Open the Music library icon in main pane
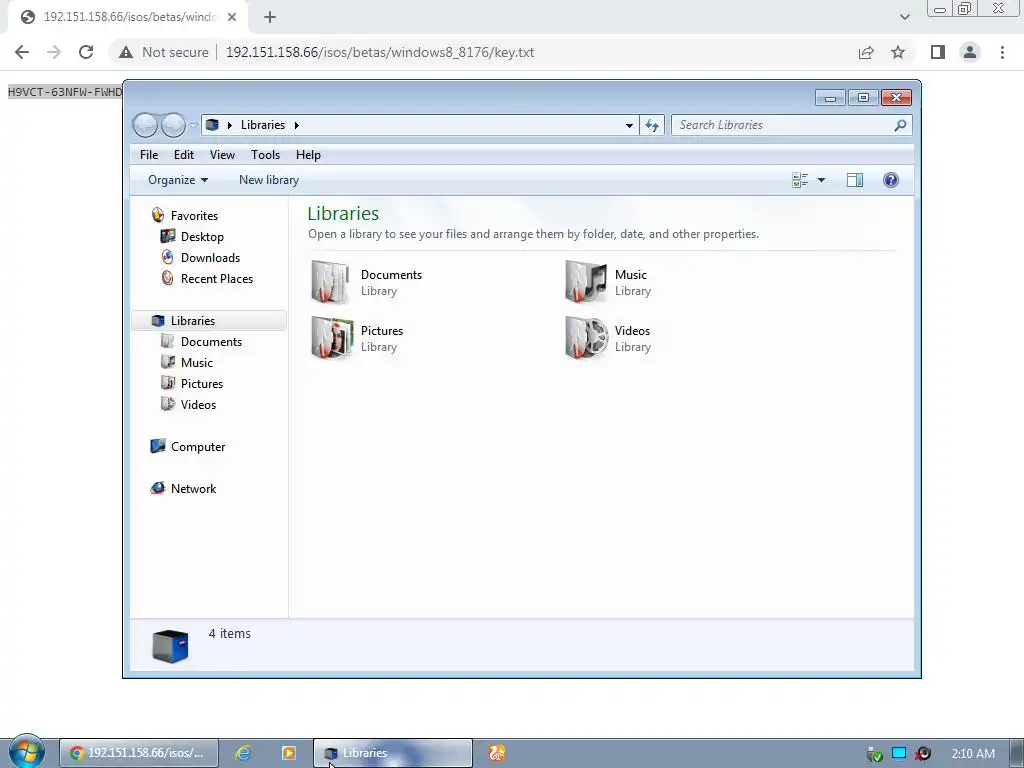This screenshot has height=768, width=1024. 586,282
